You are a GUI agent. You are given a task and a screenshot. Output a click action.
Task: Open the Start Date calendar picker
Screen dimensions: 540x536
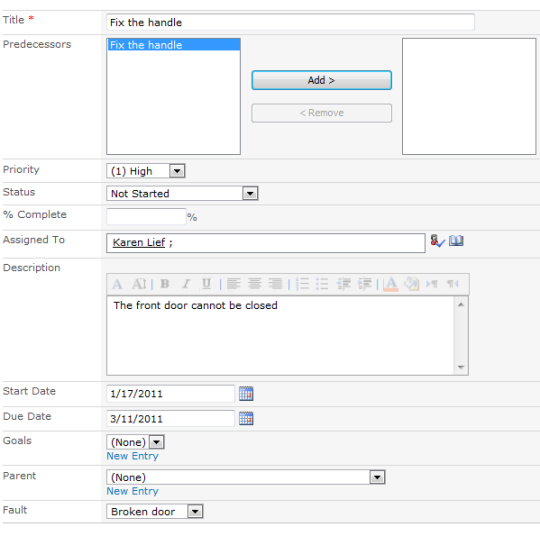pos(246,394)
